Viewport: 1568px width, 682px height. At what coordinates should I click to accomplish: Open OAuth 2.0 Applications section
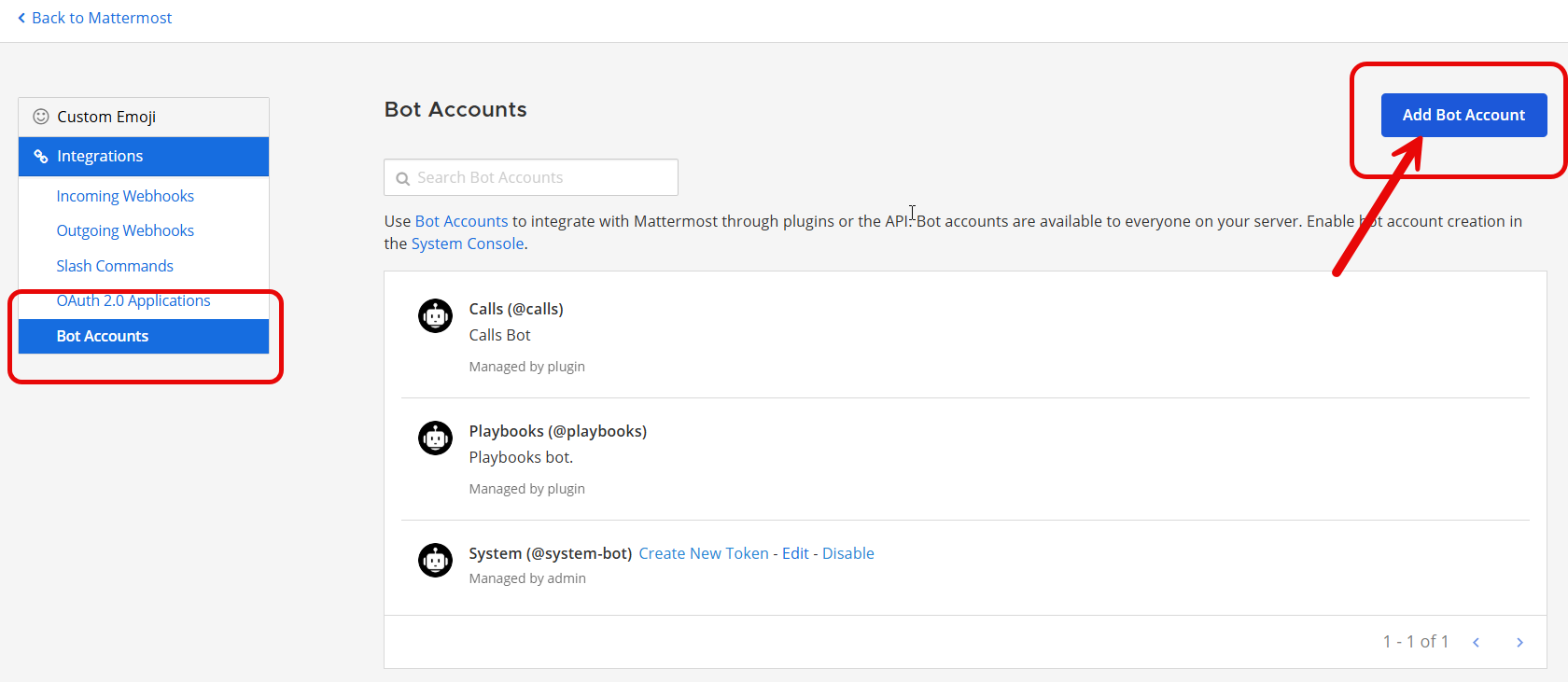133,300
